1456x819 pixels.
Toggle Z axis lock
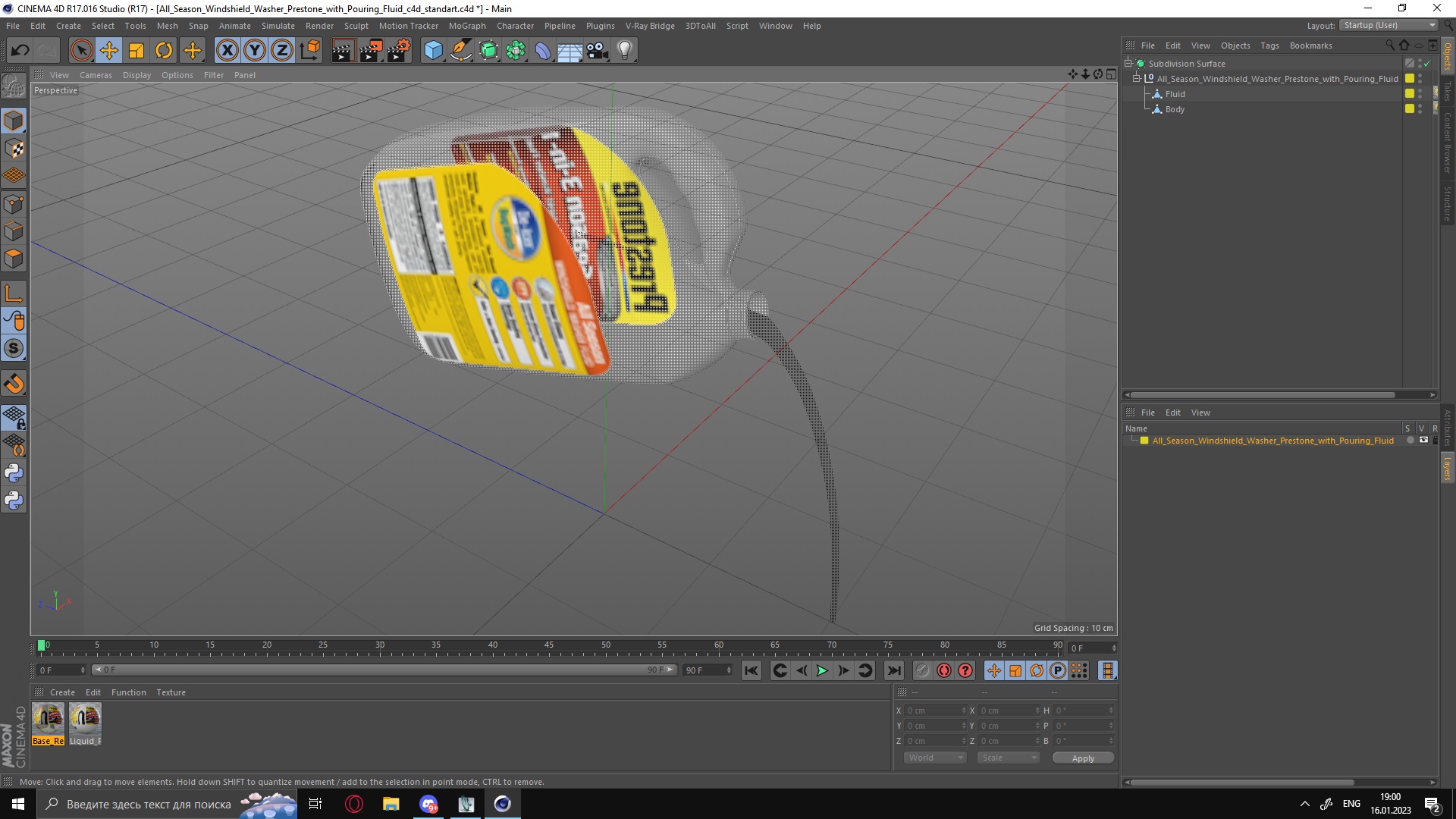282,51
